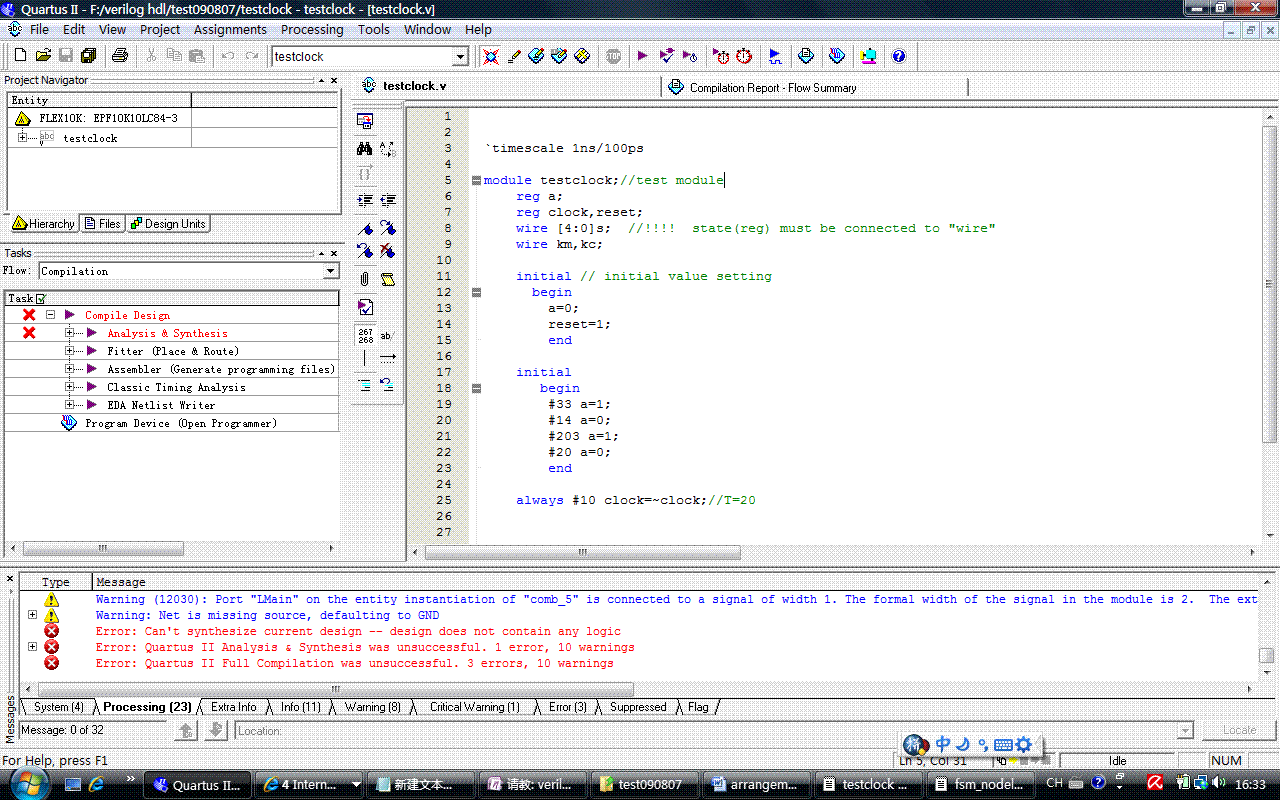Viewport: 1280px width, 800px height.
Task: Collapse the module testclock code fold marker
Action: point(476,180)
